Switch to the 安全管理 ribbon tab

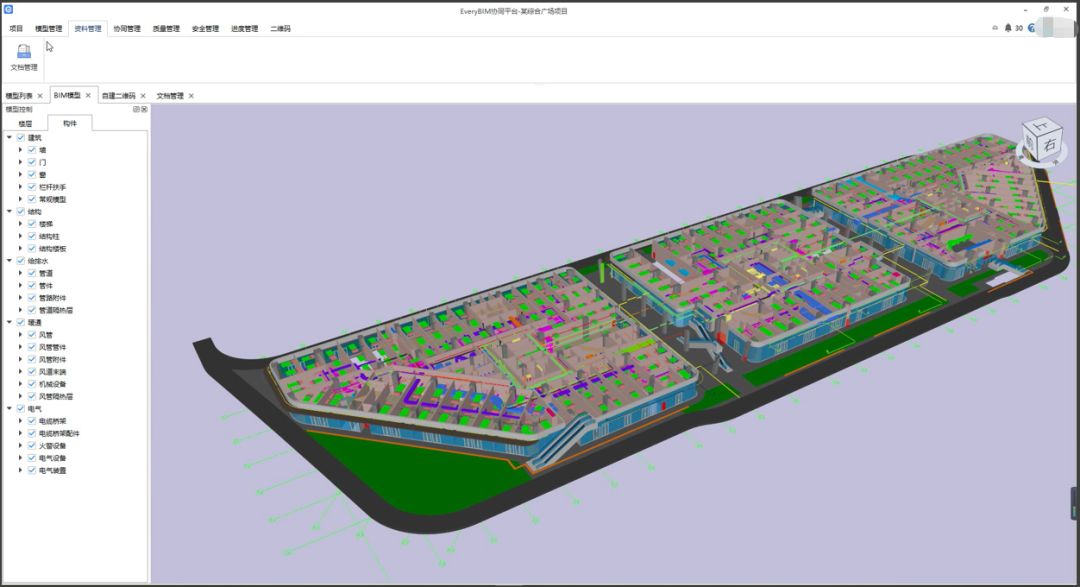click(205, 29)
